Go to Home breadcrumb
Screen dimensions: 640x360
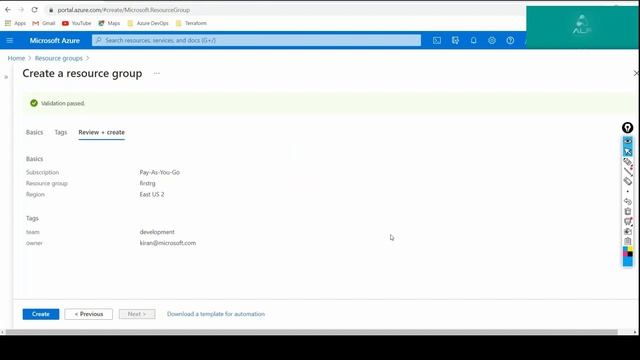click(16, 58)
